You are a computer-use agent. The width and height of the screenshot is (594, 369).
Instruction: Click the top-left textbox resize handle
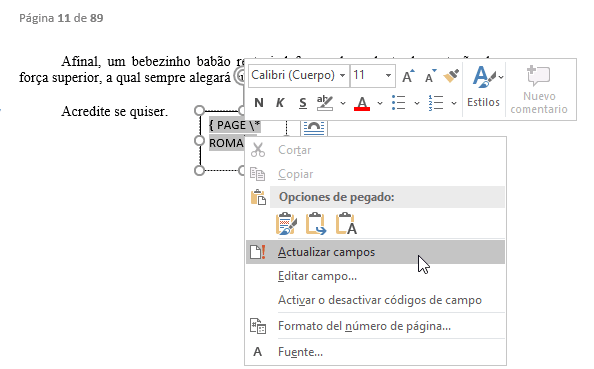pyautogui.click(x=199, y=111)
